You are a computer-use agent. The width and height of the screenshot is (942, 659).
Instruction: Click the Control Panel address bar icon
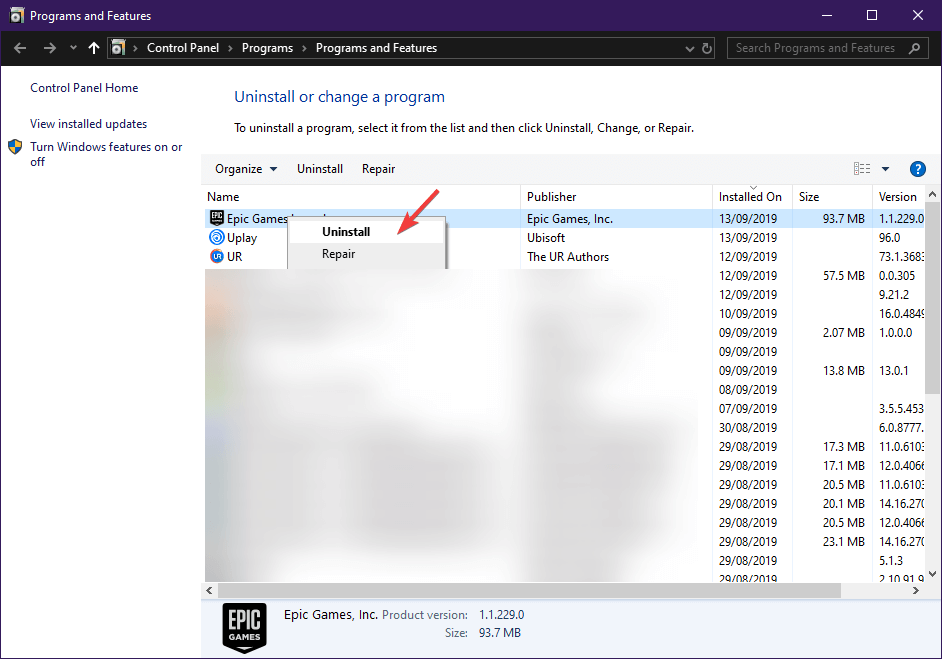pos(118,47)
